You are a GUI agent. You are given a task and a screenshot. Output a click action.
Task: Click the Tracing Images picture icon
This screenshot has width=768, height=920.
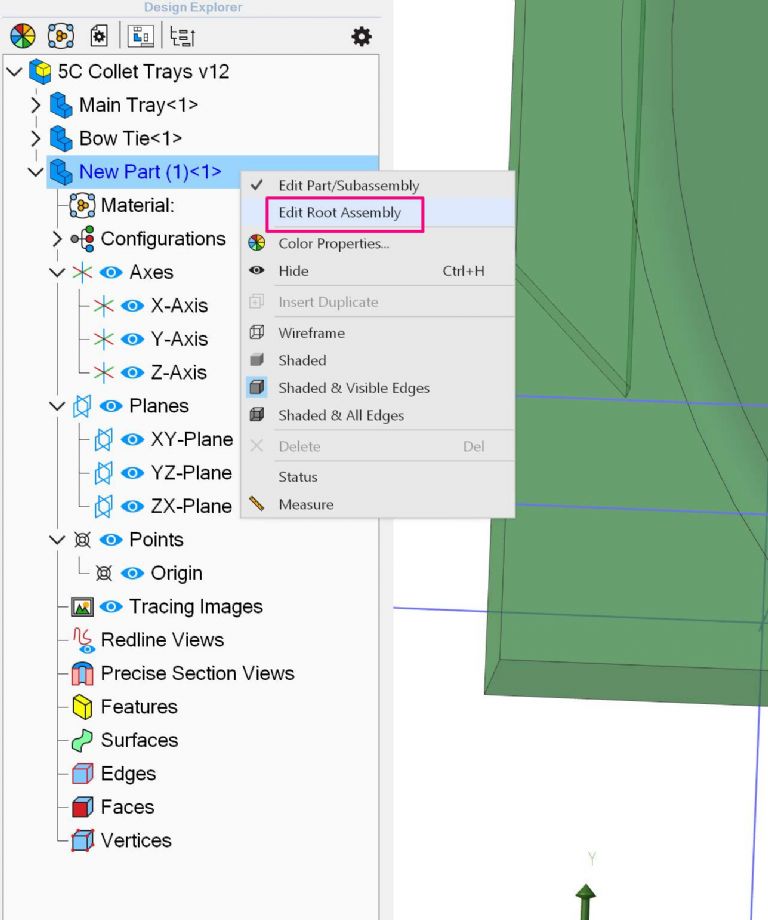[83, 607]
